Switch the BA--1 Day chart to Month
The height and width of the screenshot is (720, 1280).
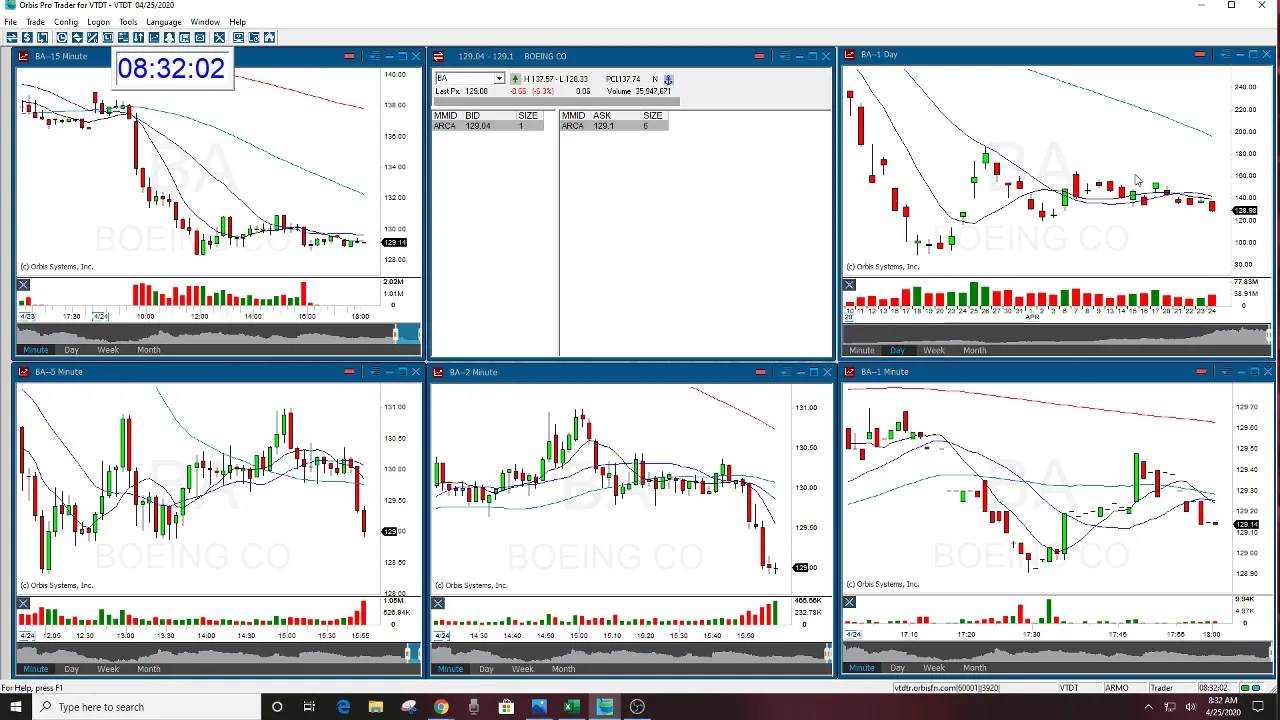(x=975, y=350)
